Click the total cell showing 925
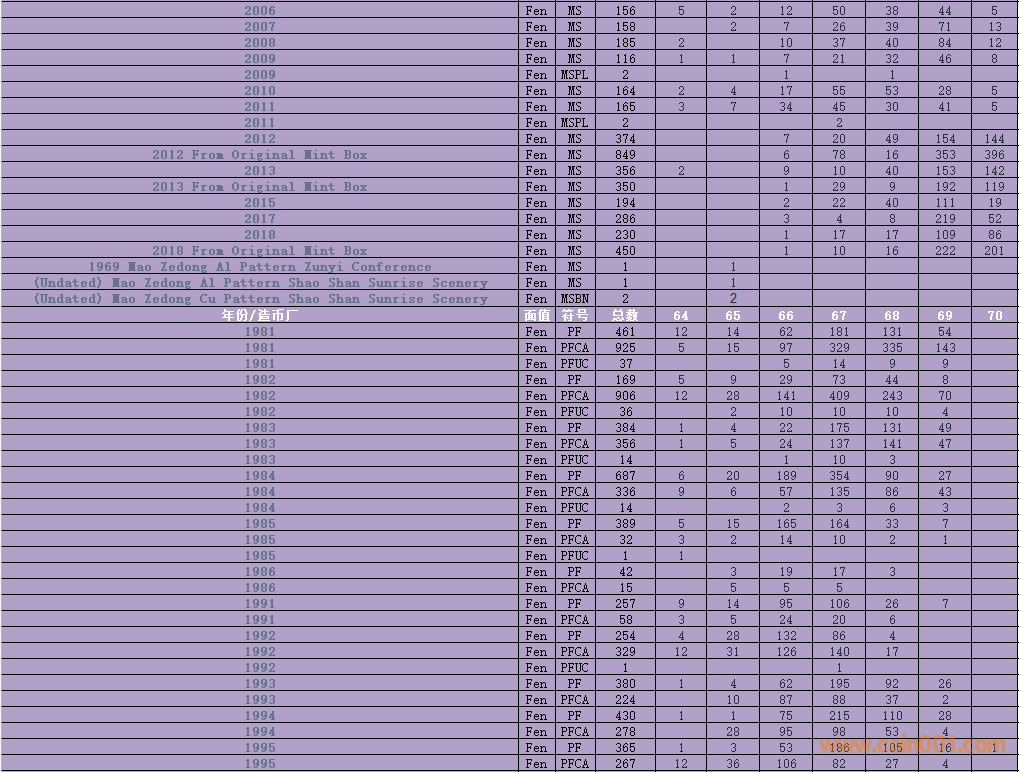This screenshot has width=1019, height=772. pos(625,348)
